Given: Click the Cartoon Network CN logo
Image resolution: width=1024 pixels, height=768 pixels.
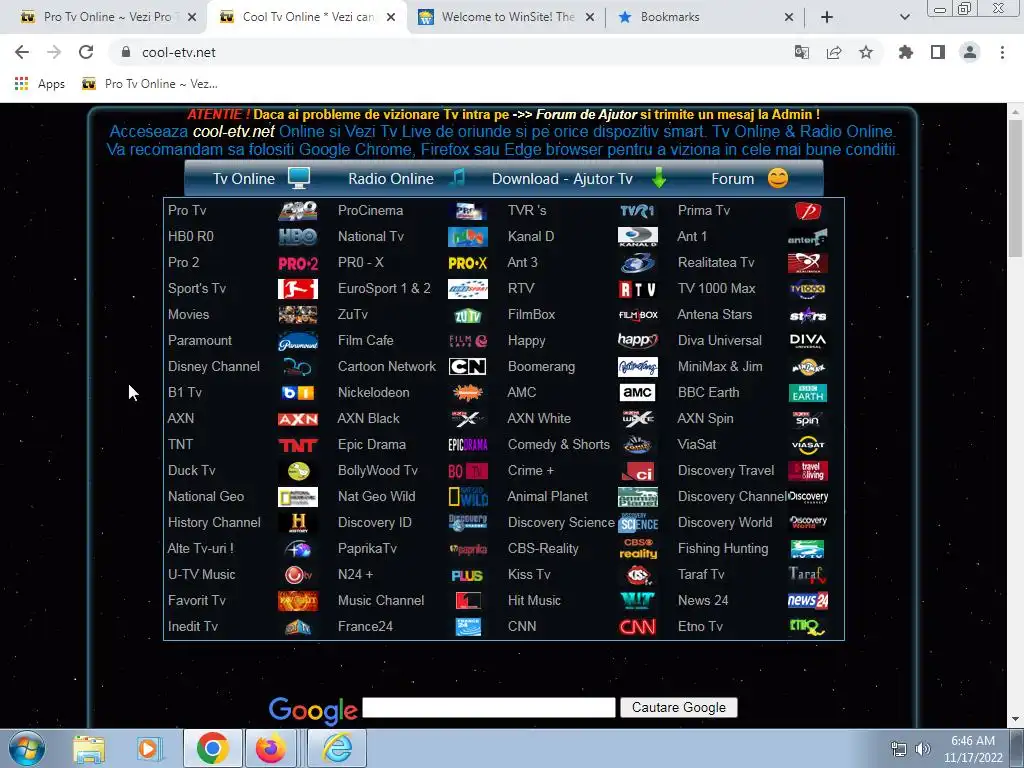Looking at the screenshot, I should tap(468, 366).
